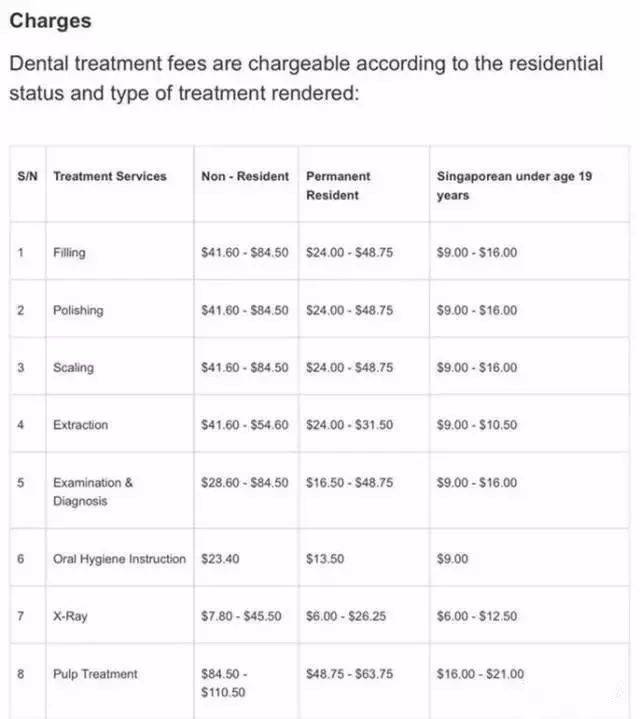Click the Treatment Services column header
The image size is (640, 719).
point(110,176)
